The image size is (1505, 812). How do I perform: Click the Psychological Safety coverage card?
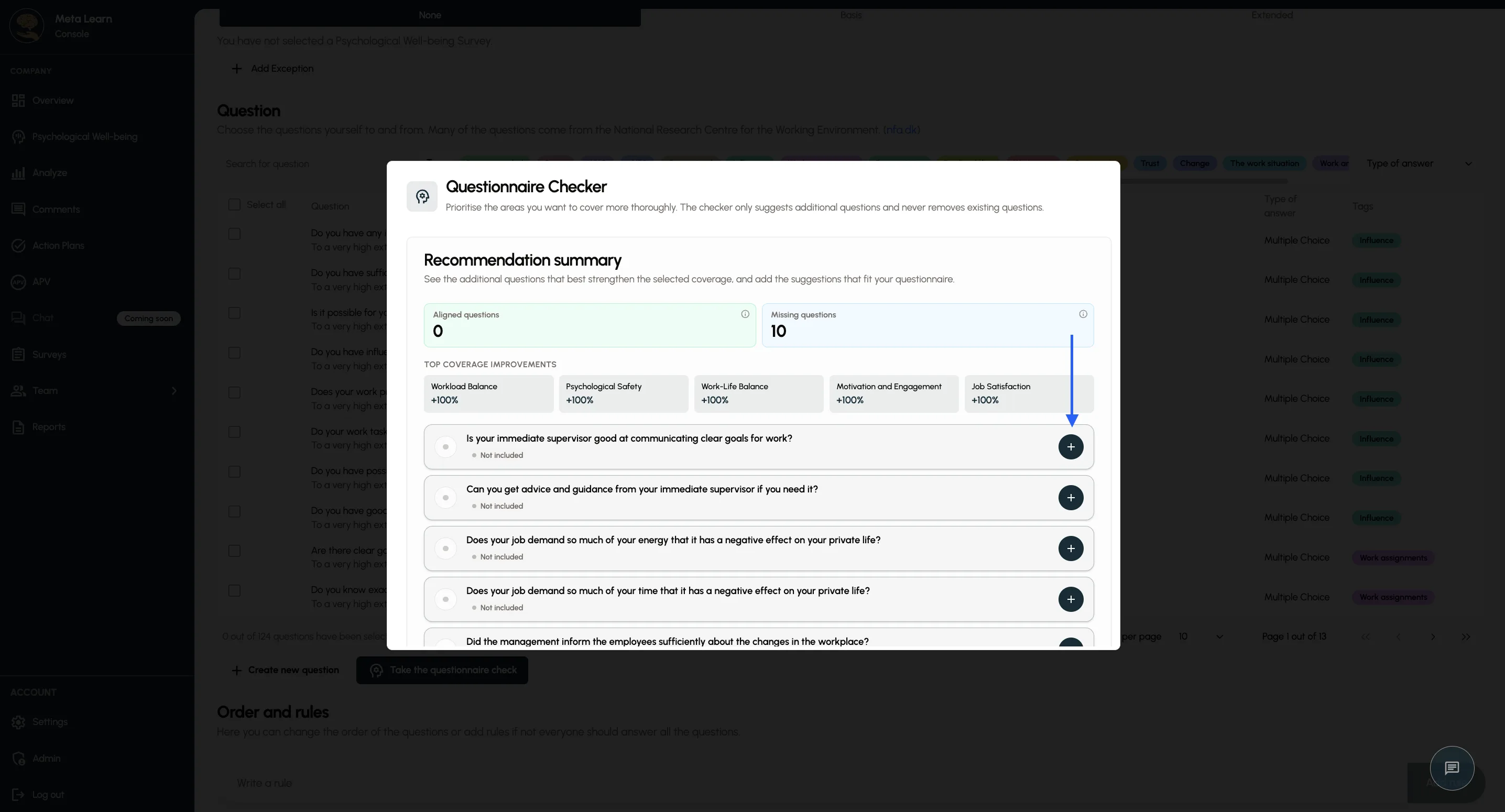click(624, 394)
